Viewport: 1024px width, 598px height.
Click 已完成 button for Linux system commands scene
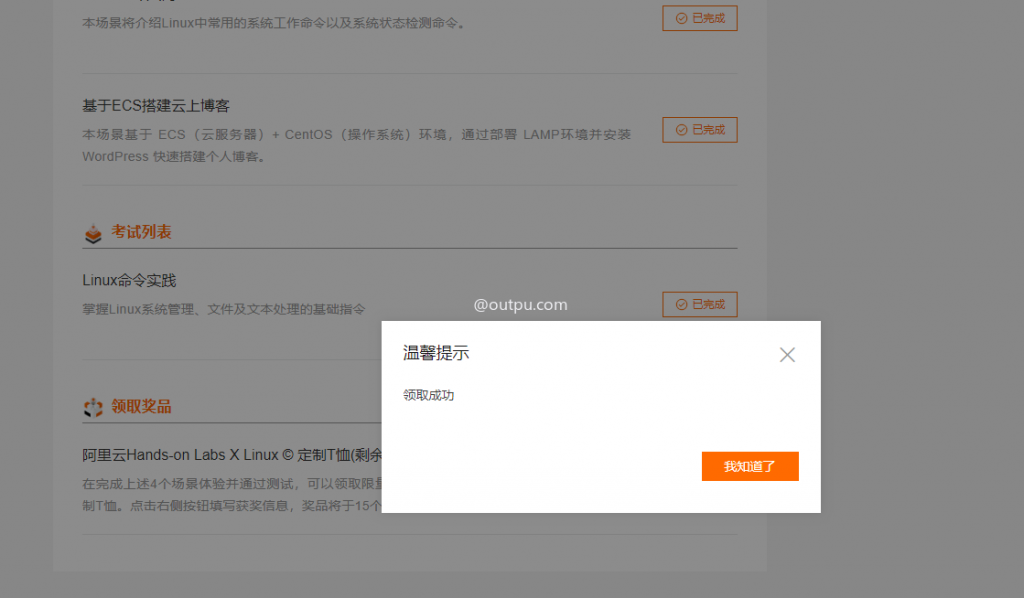point(699,18)
